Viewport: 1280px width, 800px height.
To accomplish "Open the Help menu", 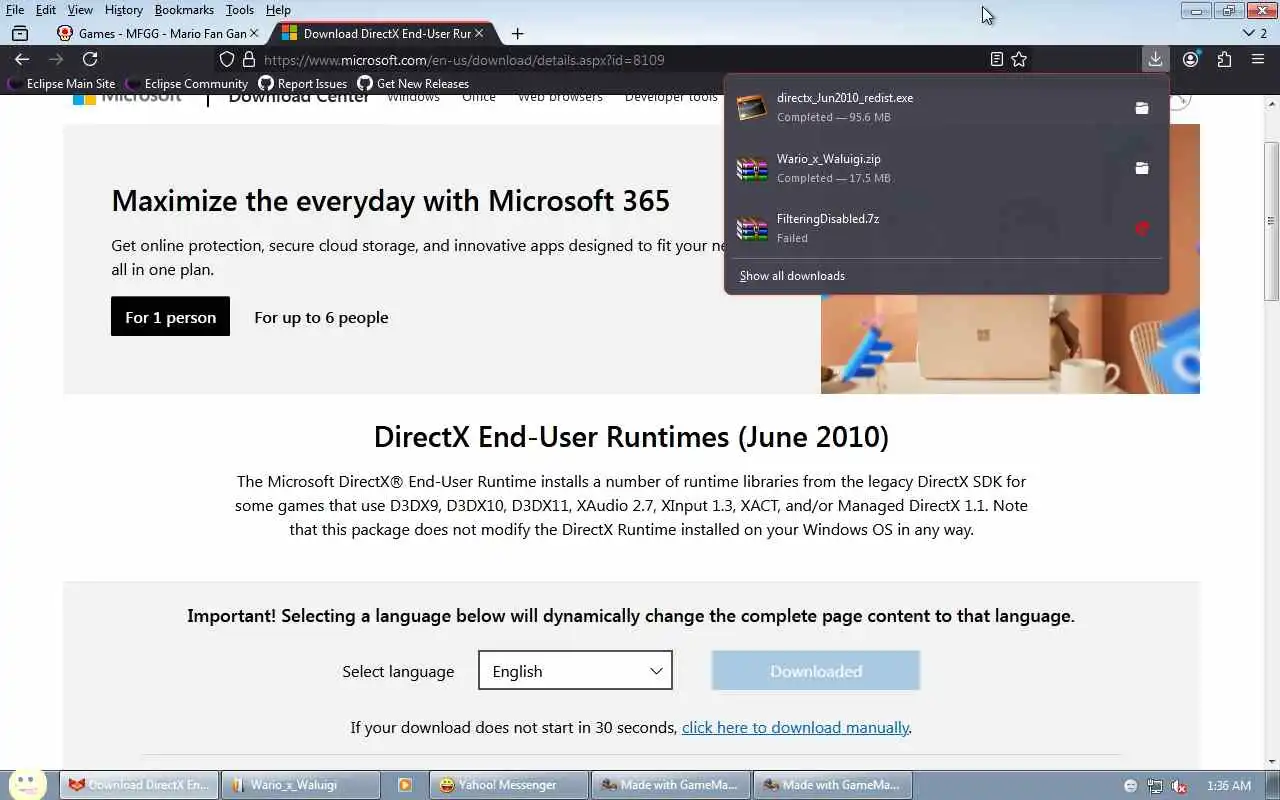I will (278, 10).
